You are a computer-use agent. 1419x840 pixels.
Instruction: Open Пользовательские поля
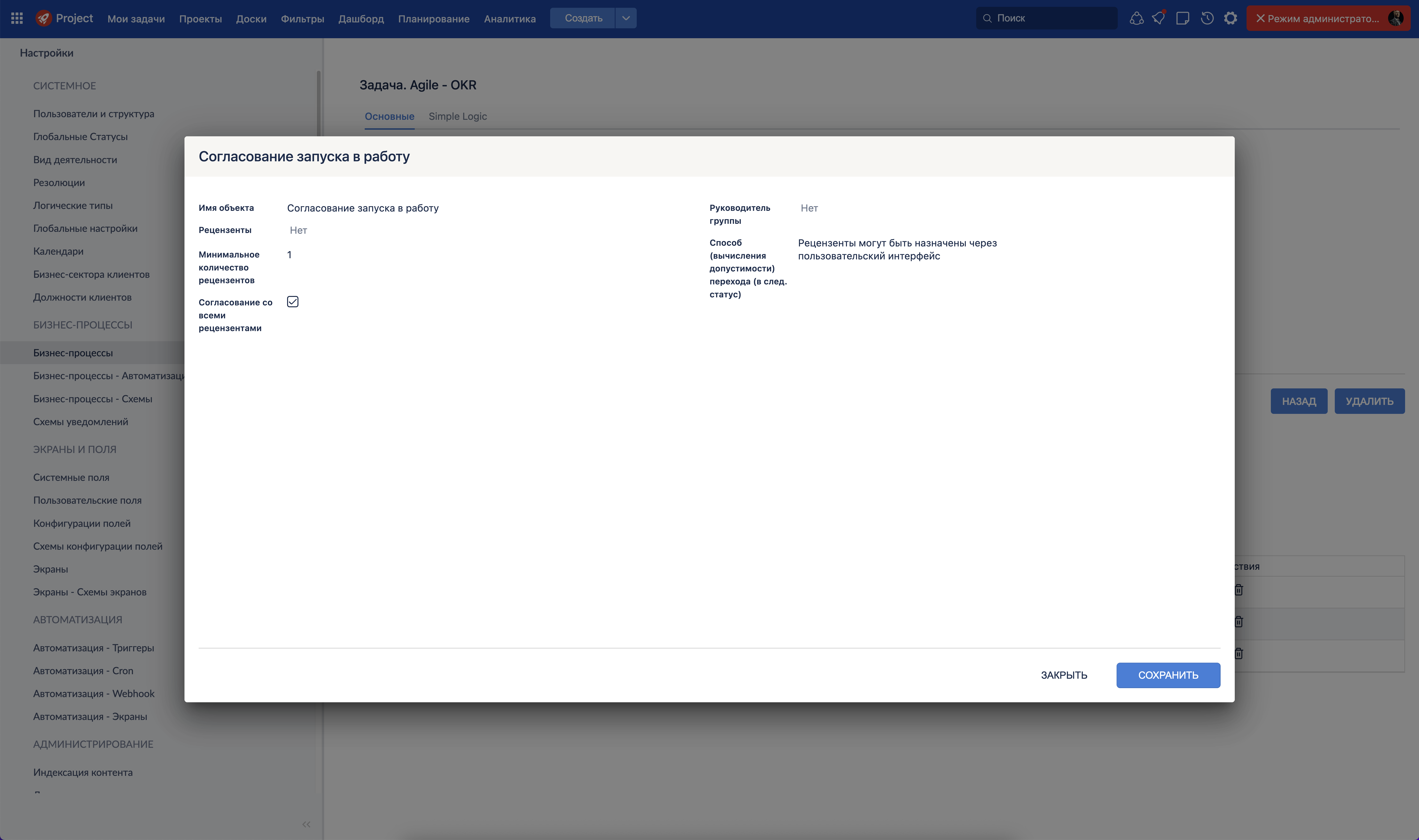click(x=88, y=500)
